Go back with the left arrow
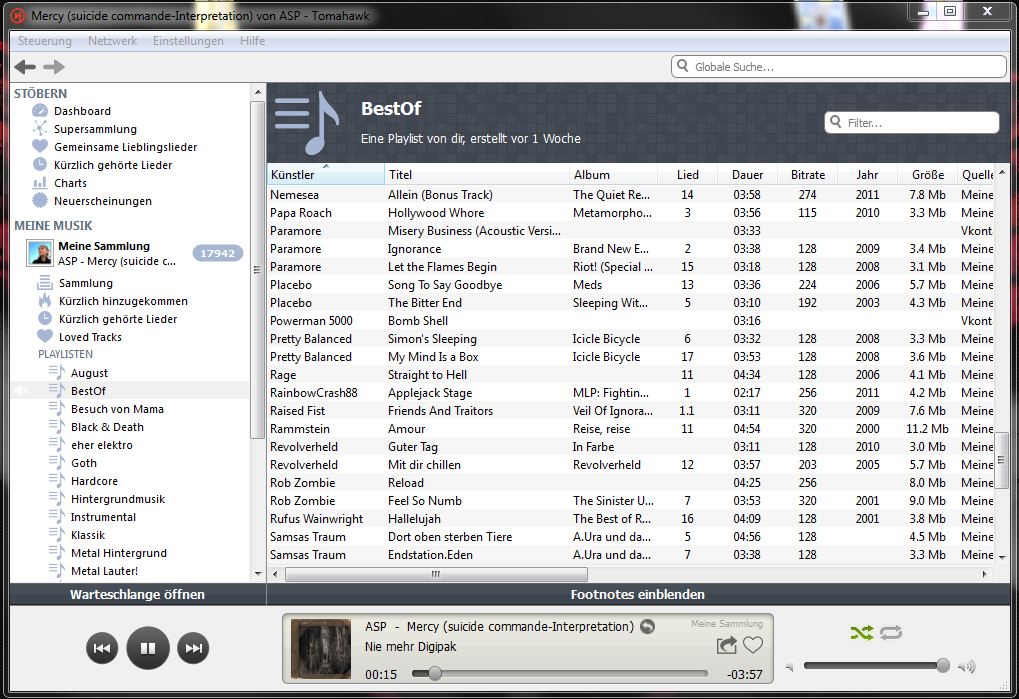 [25, 66]
